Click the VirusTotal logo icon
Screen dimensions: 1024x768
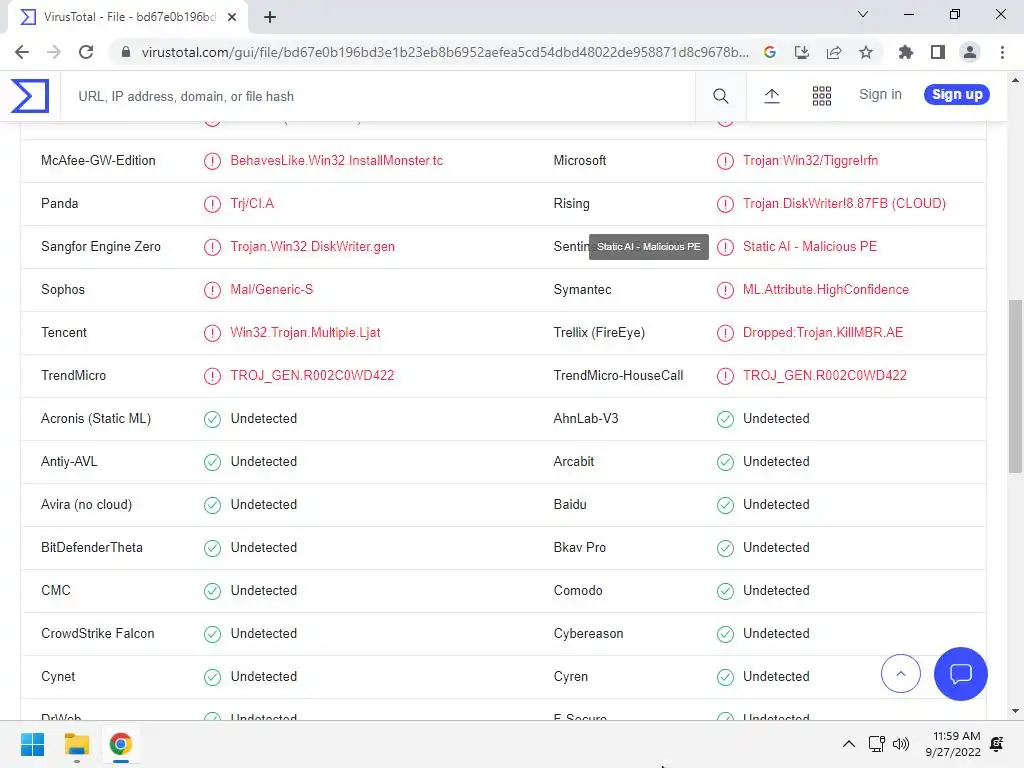point(30,96)
